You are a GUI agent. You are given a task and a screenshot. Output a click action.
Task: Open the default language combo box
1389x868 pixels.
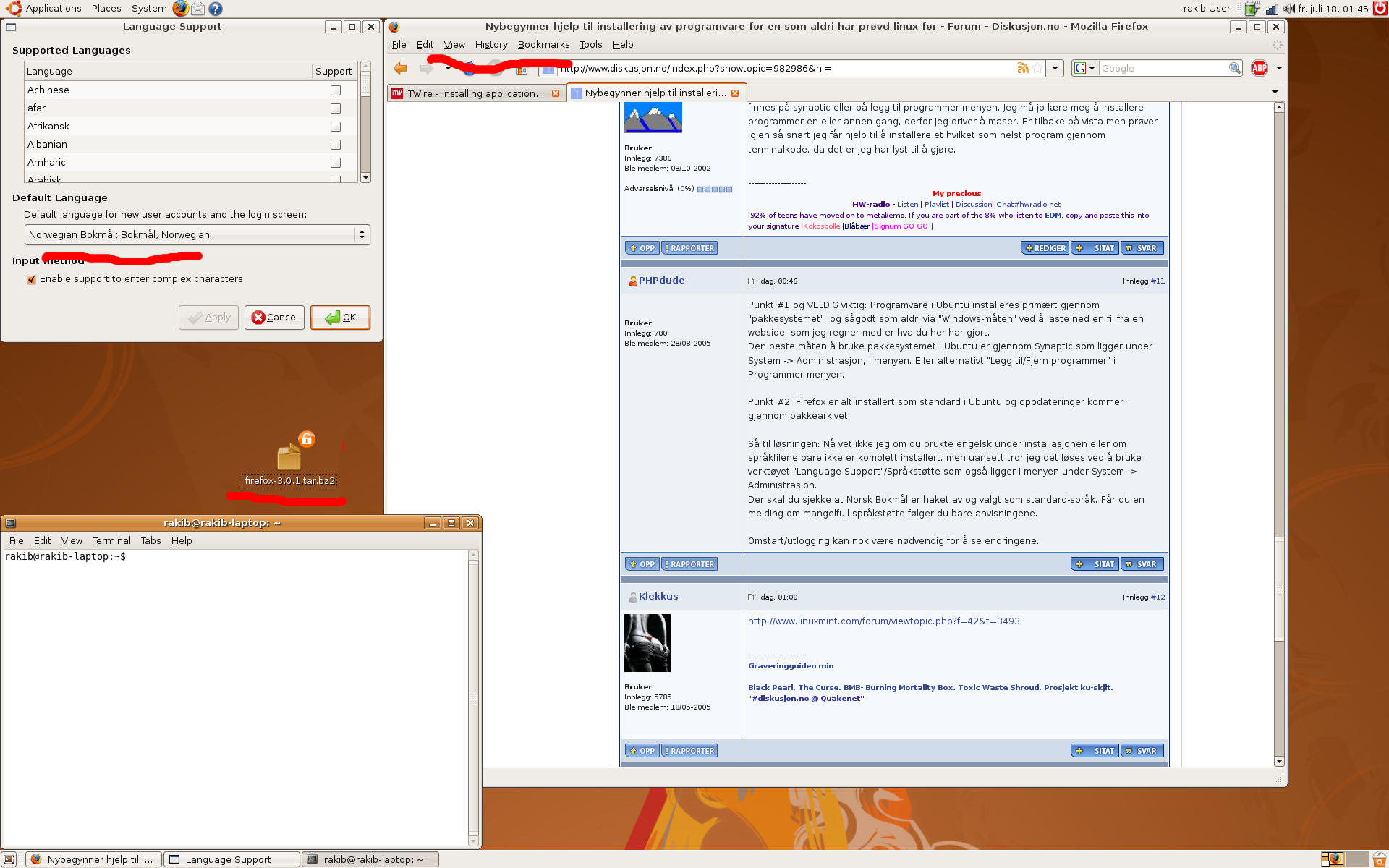point(197,234)
